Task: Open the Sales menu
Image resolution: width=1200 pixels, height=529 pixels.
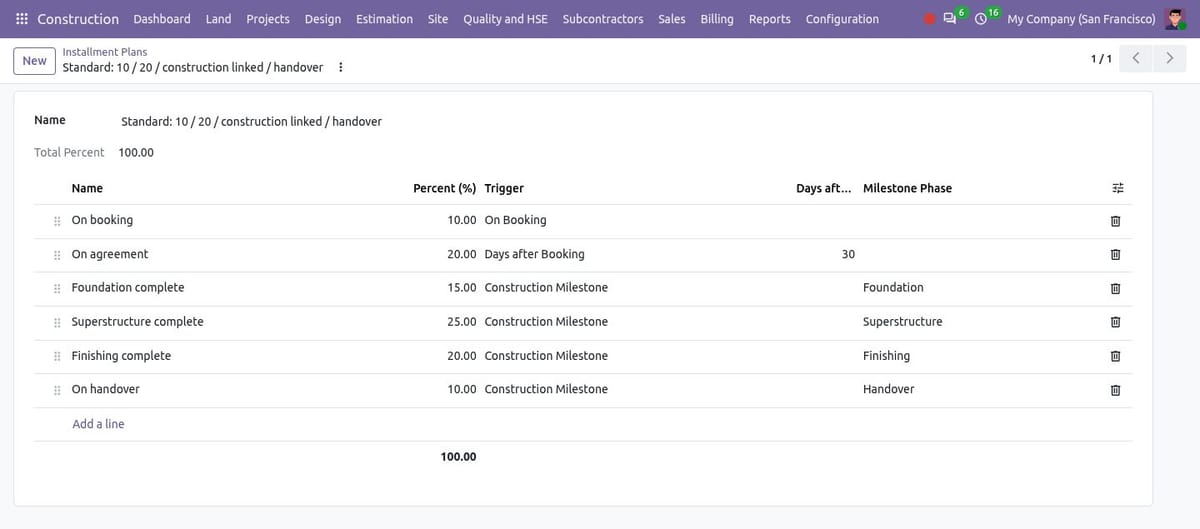Action: [x=672, y=19]
